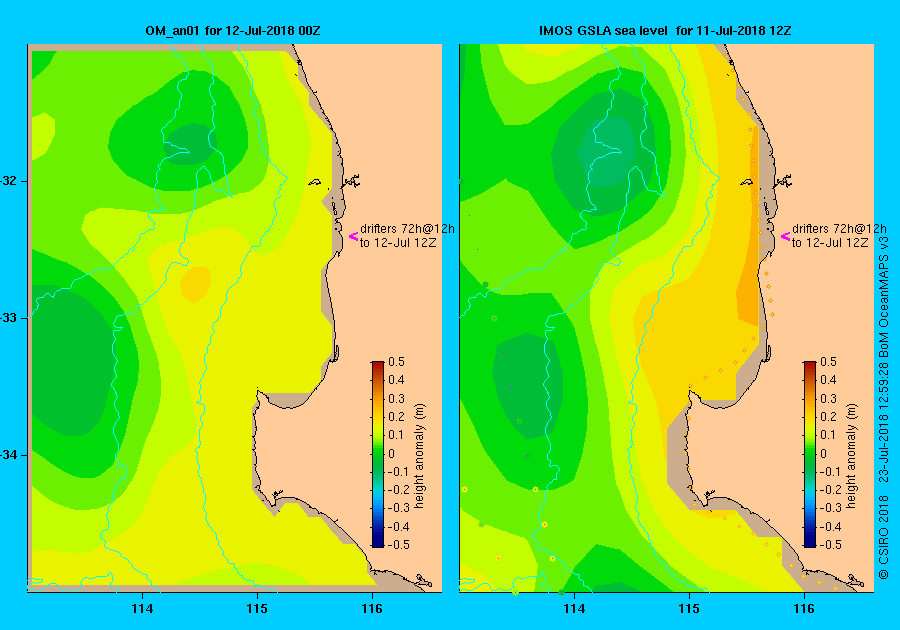Click the 0.1 tick on IMOS GSLA colorbar
The height and width of the screenshot is (630, 900).
pyautogui.click(x=828, y=434)
